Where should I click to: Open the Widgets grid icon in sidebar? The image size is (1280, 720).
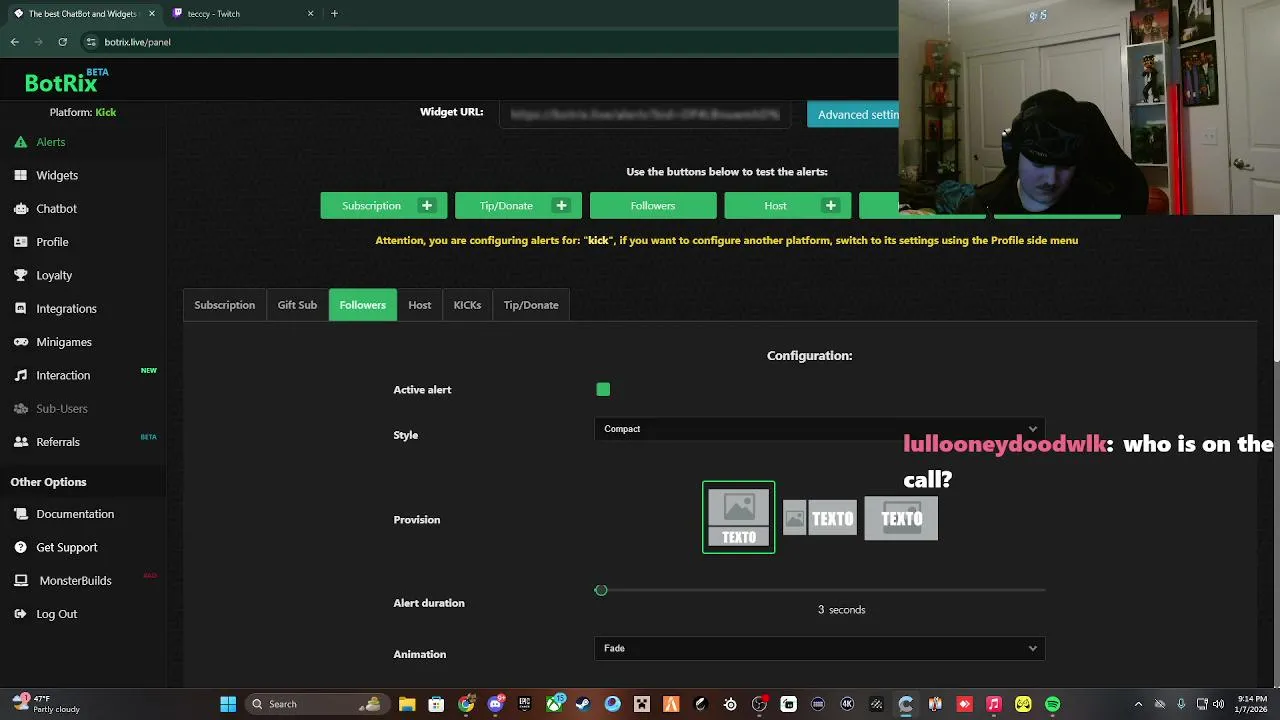(x=20, y=175)
